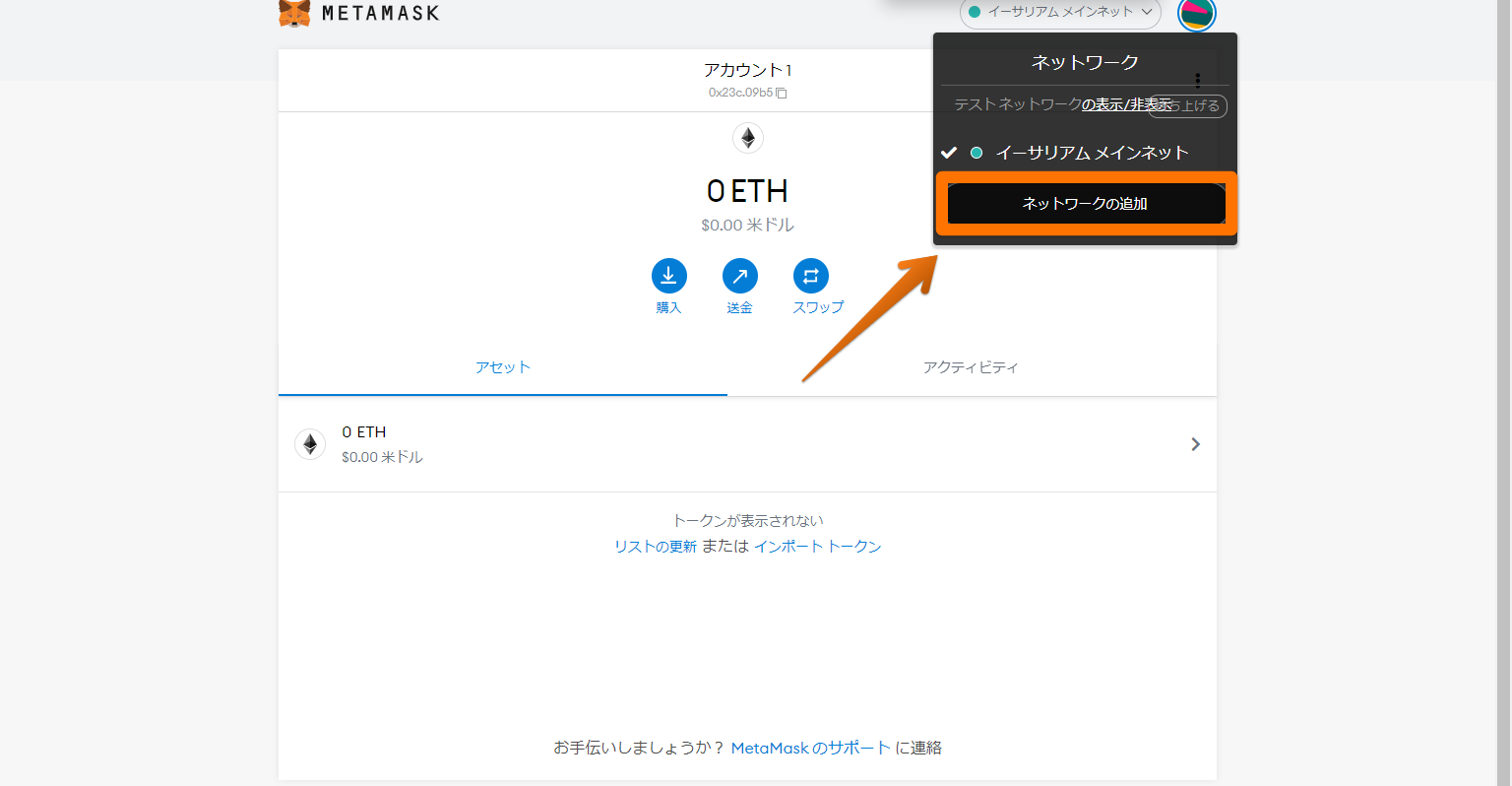The image size is (1512, 786).
Task: Click the MetaMask fox logo
Action: coord(294,13)
